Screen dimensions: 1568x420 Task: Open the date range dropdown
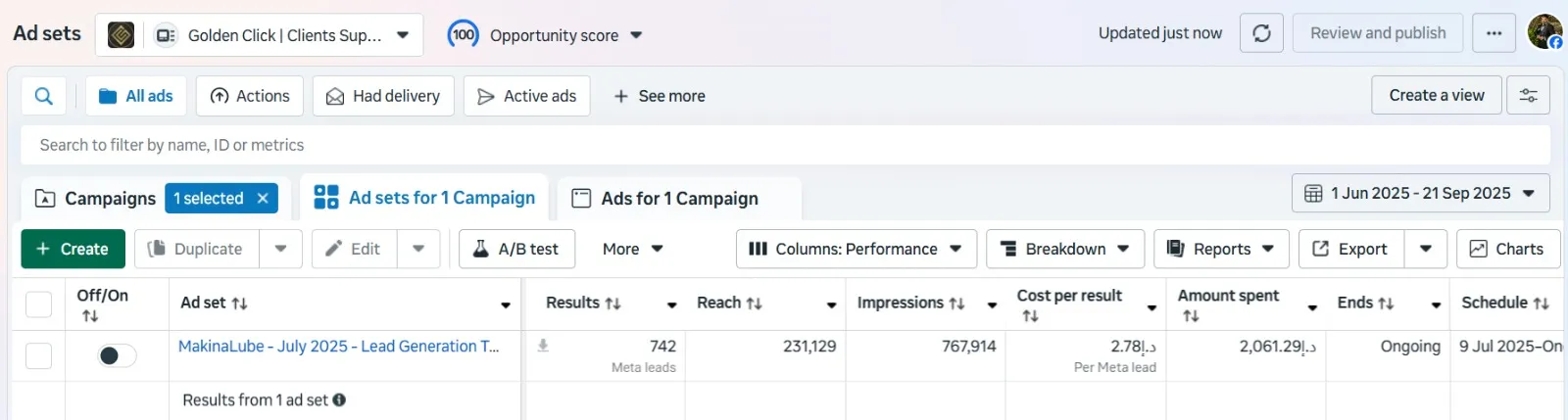click(x=1420, y=193)
